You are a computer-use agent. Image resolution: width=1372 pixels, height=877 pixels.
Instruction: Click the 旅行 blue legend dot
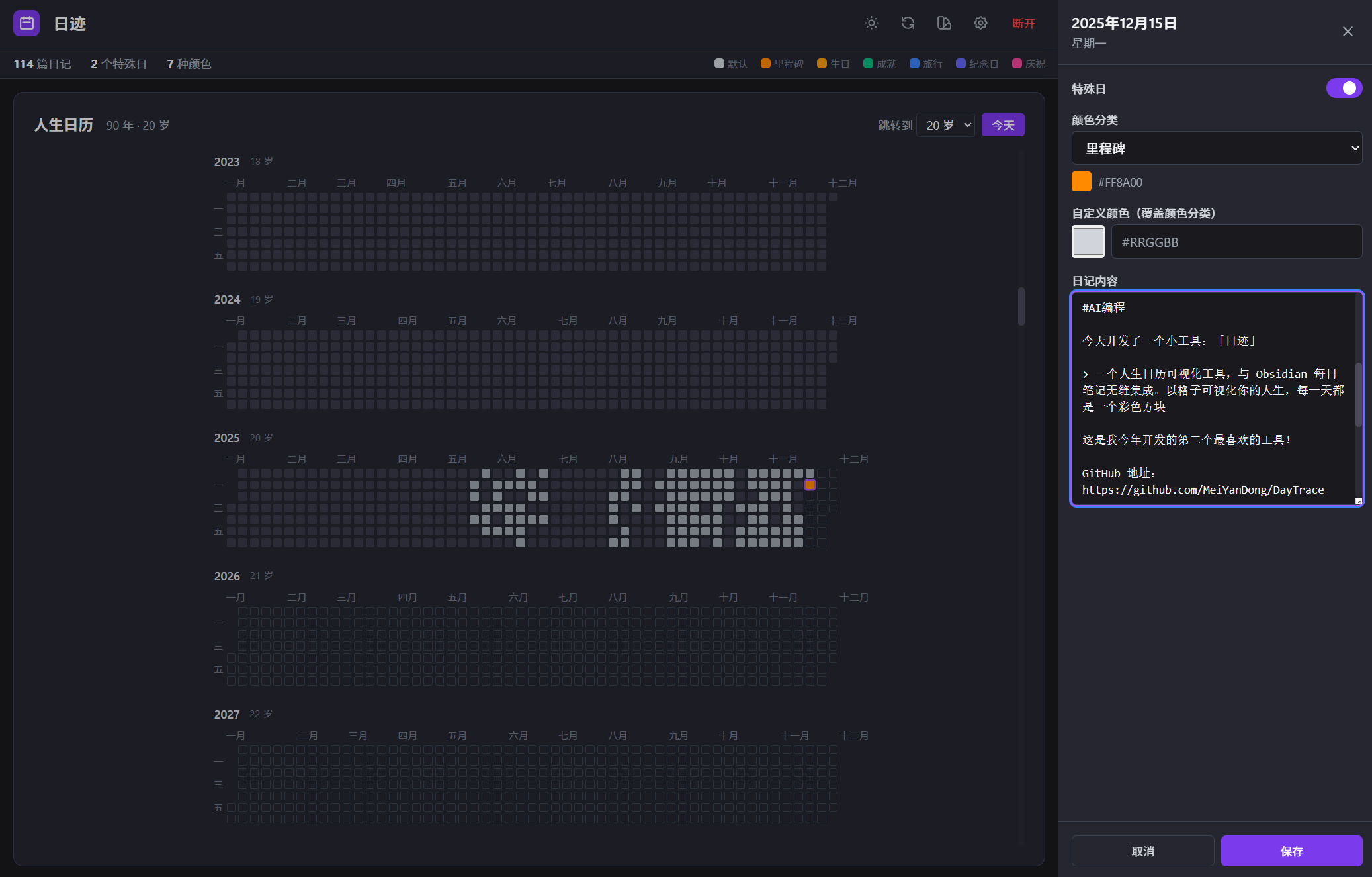[x=914, y=64]
